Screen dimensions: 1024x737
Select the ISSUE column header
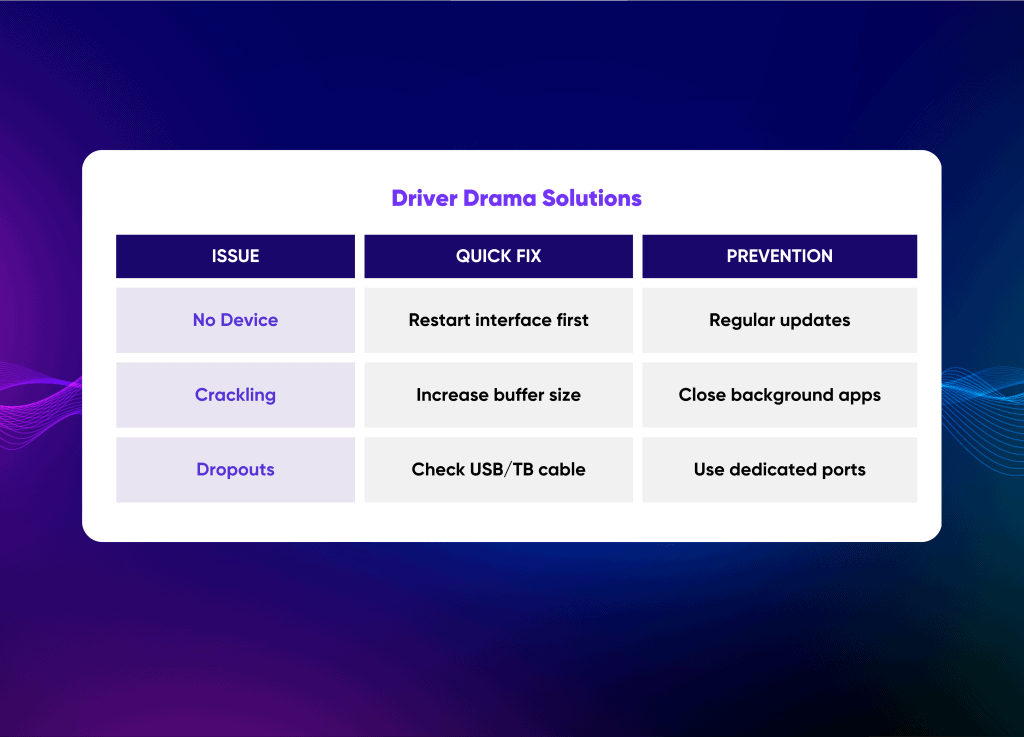coord(235,256)
